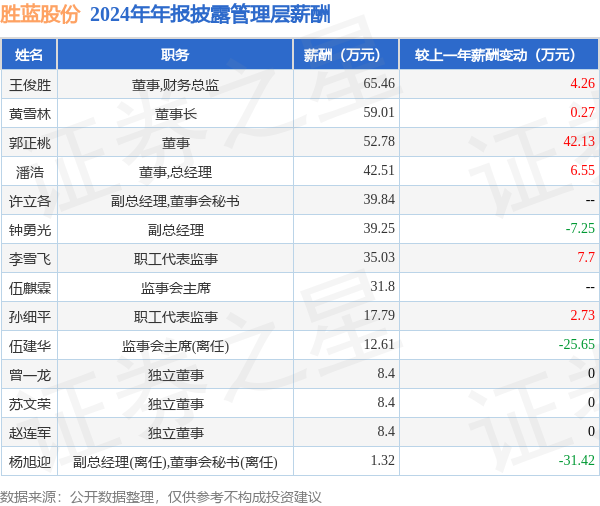This screenshot has width=600, height=506.
Task: Select the name 潘浩
Action: click(x=30, y=172)
